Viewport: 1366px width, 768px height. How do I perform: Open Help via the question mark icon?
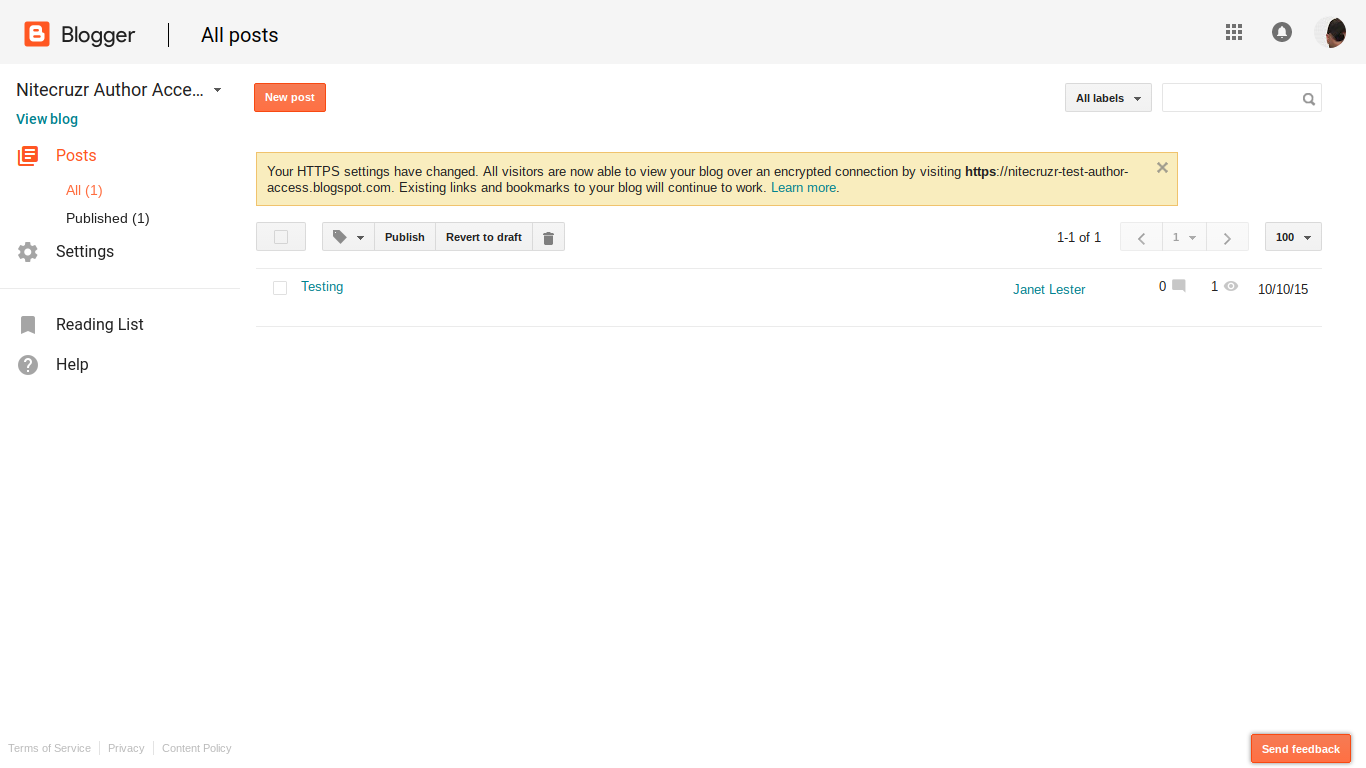(27, 364)
